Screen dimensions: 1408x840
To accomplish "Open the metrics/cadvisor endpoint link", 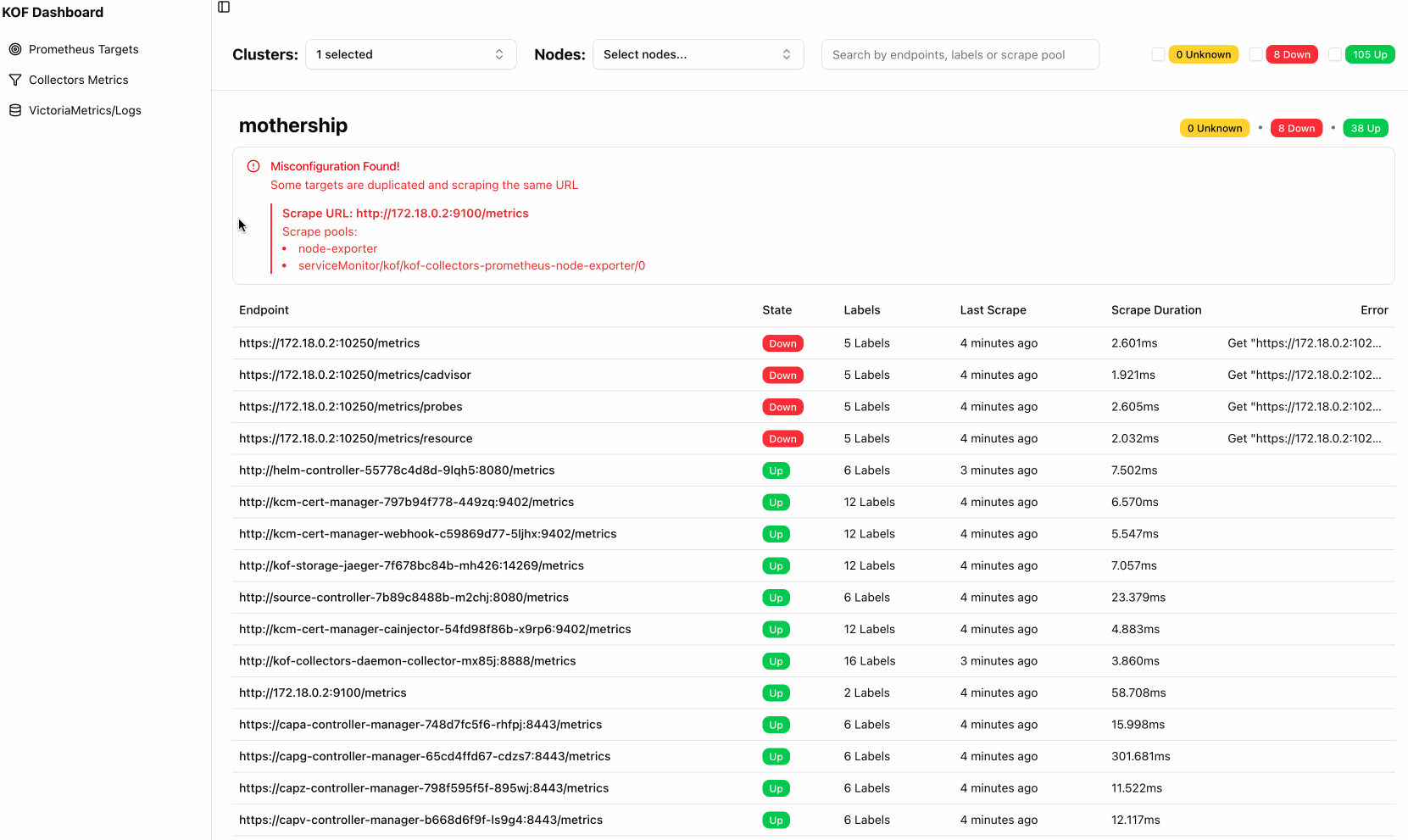I will tap(355, 374).
